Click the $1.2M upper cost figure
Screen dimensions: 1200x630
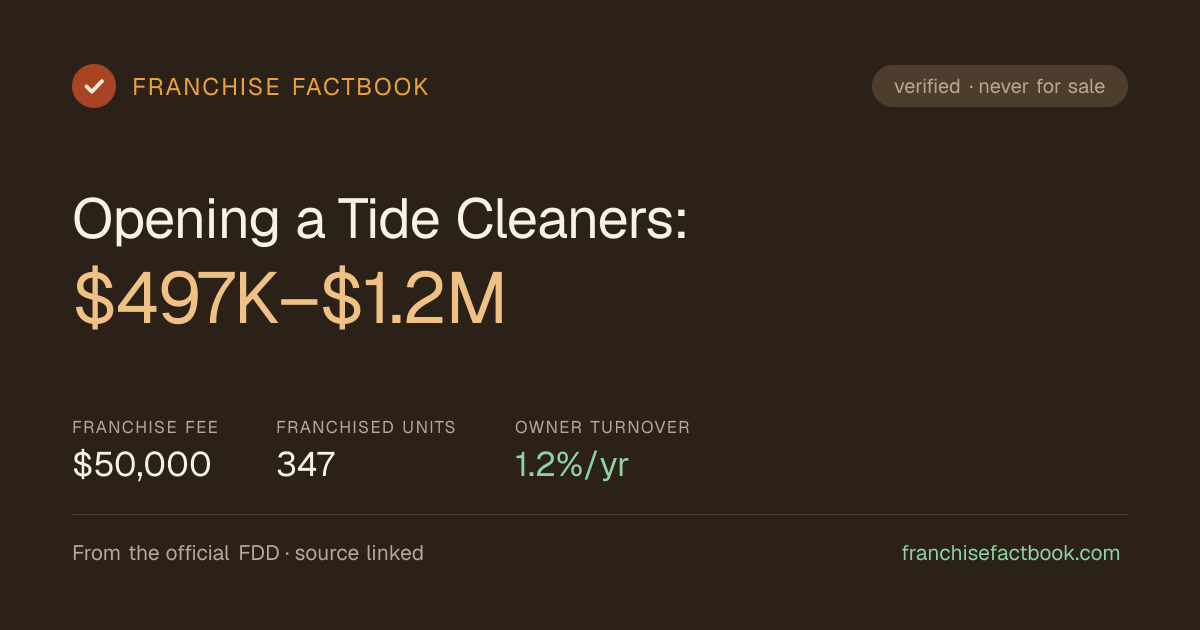[413, 300]
